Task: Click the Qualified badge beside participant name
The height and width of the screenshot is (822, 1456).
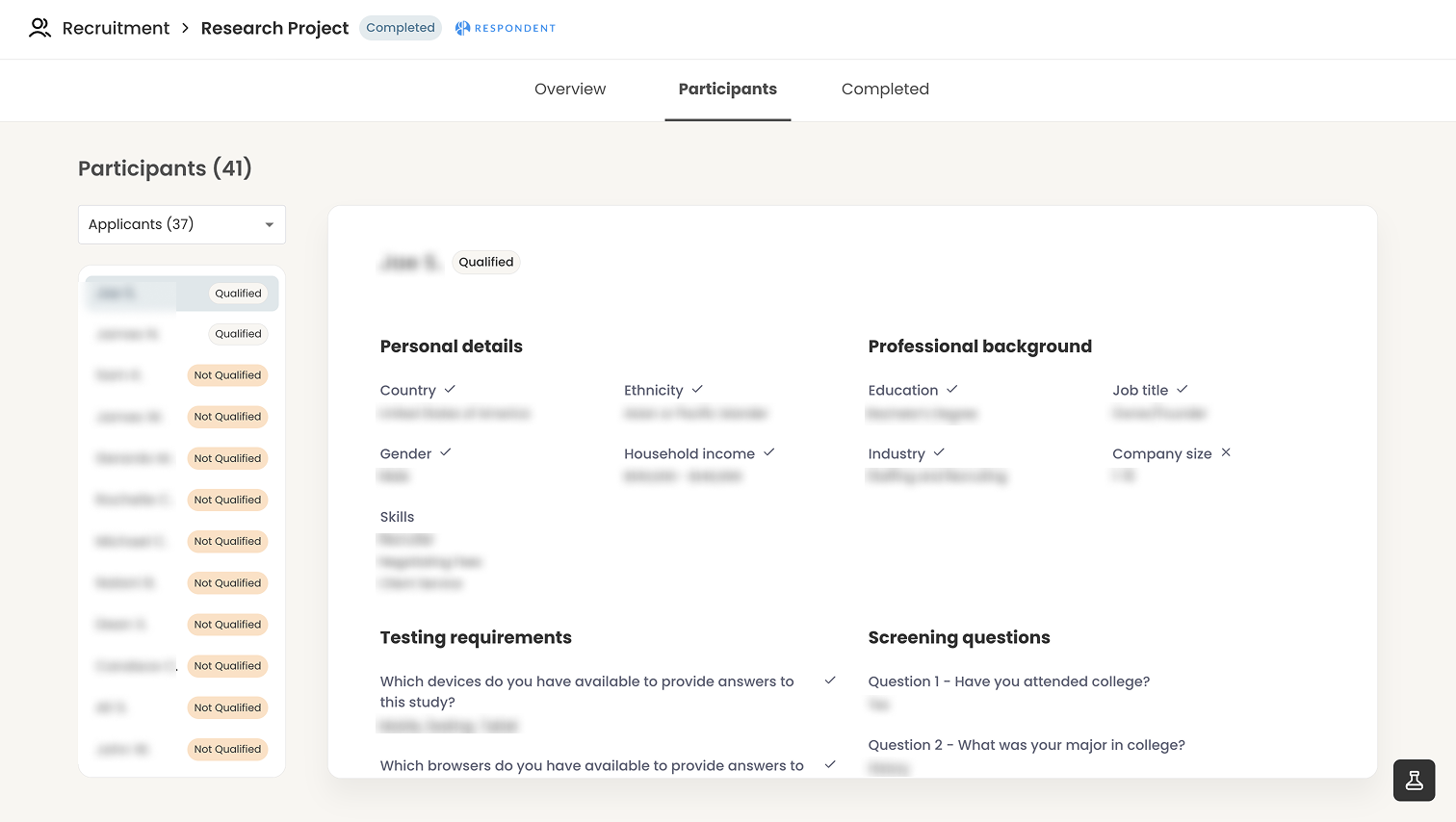Action: pyautogui.click(x=486, y=262)
